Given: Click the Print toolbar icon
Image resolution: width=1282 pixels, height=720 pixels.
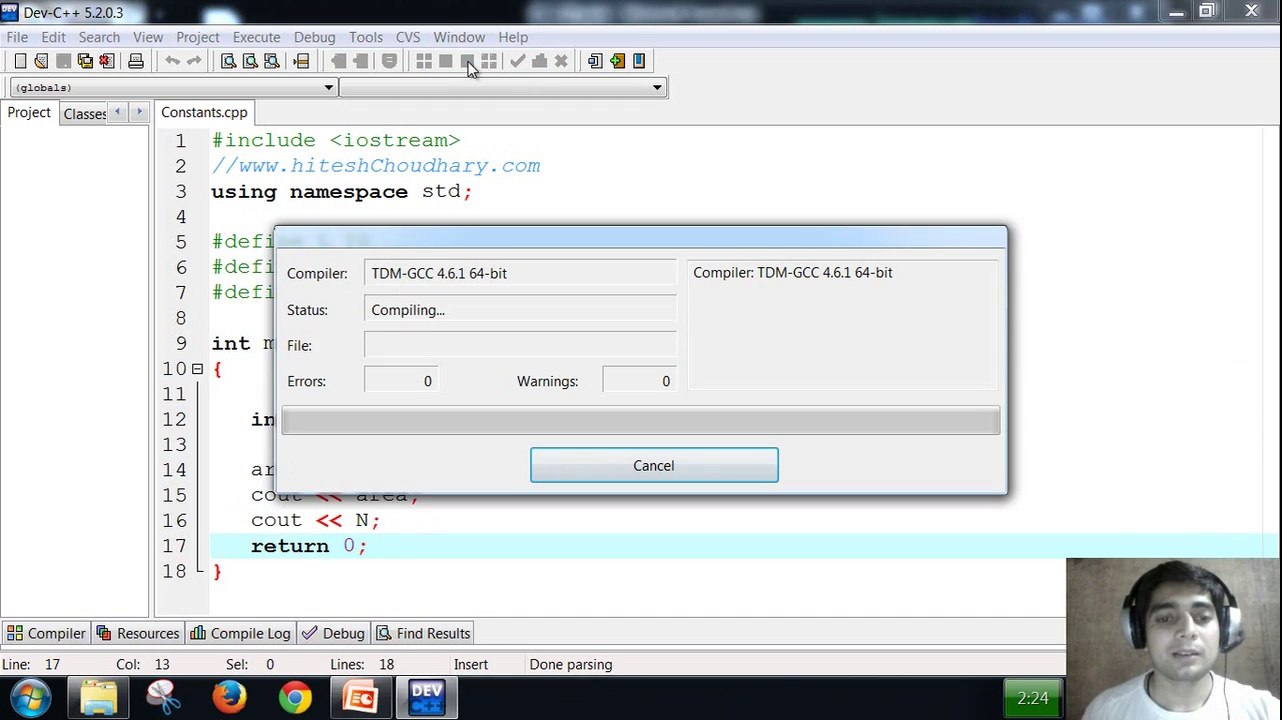Looking at the screenshot, I should [x=136, y=61].
